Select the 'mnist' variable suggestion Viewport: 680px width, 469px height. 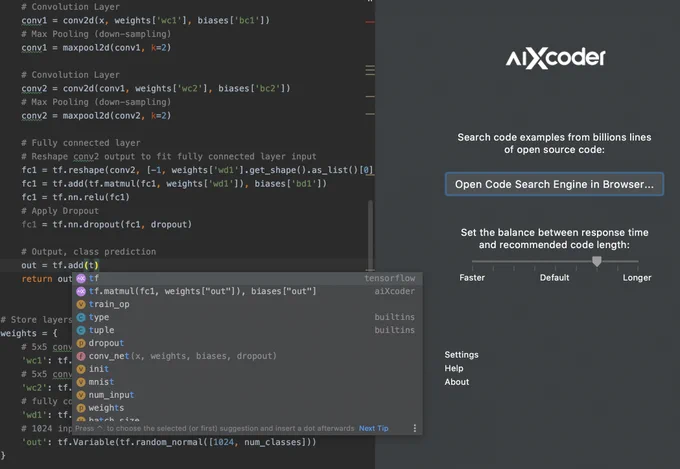click(x=247, y=382)
